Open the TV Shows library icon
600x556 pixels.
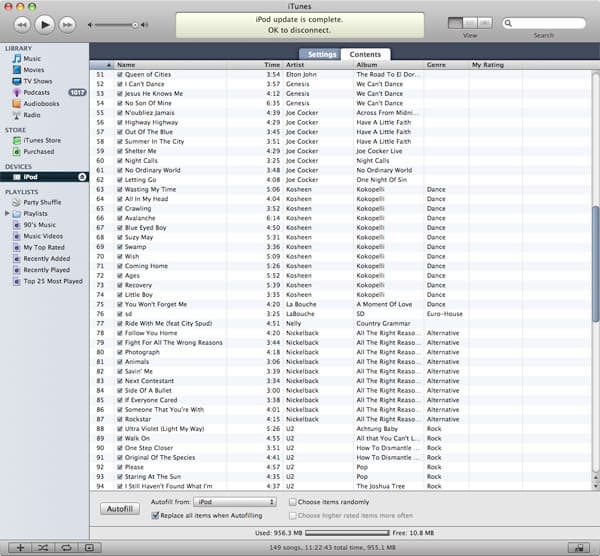17,81
